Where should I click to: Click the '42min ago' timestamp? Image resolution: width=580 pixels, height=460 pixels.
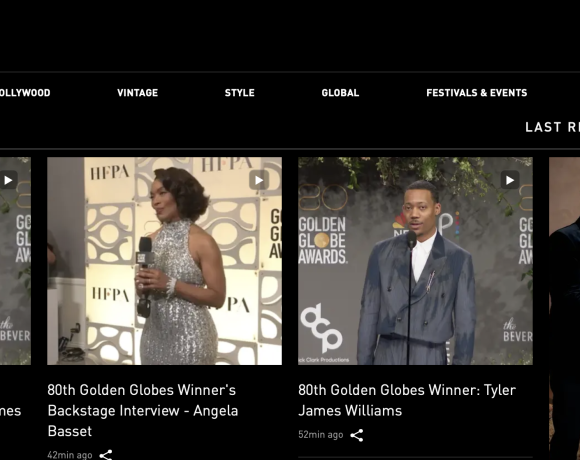pyautogui.click(x=70, y=455)
